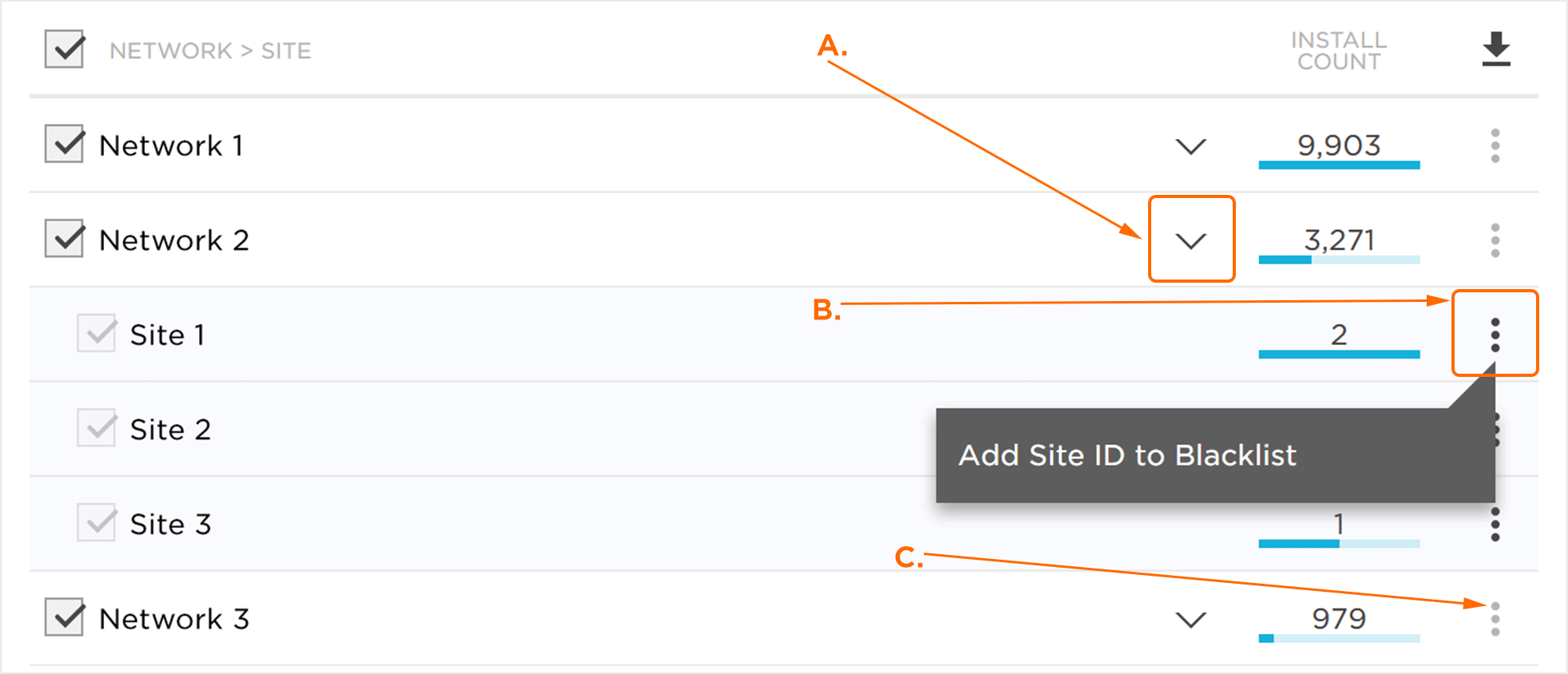Click the download export icon

(1495, 50)
